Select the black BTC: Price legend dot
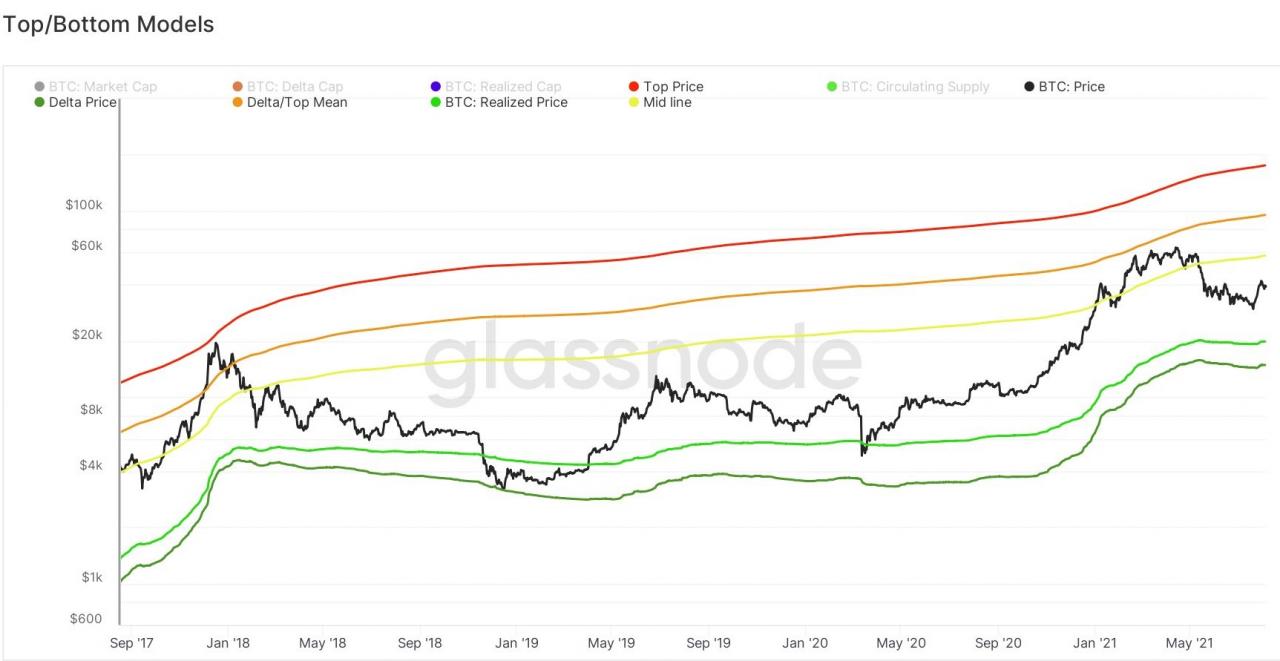The height and width of the screenshot is (661, 1280). click(1029, 87)
